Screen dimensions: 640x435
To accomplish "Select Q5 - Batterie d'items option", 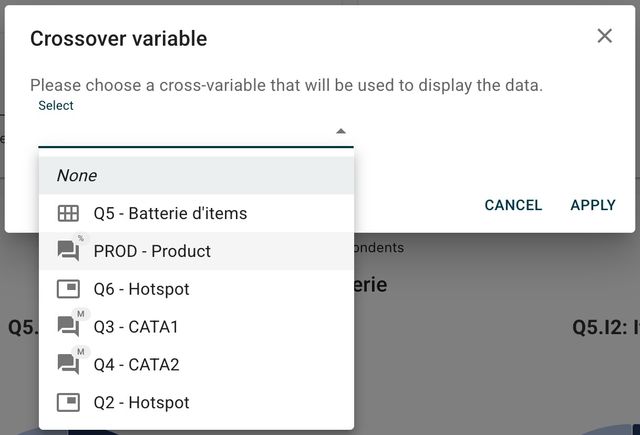I will click(170, 213).
